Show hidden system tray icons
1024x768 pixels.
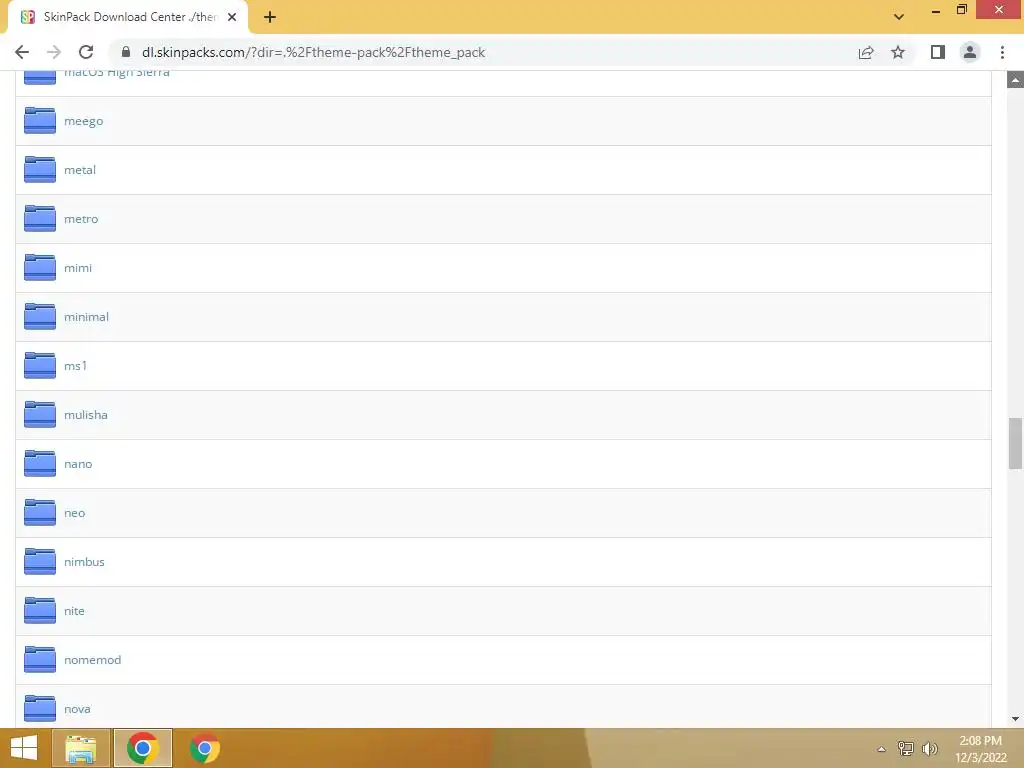tap(881, 749)
